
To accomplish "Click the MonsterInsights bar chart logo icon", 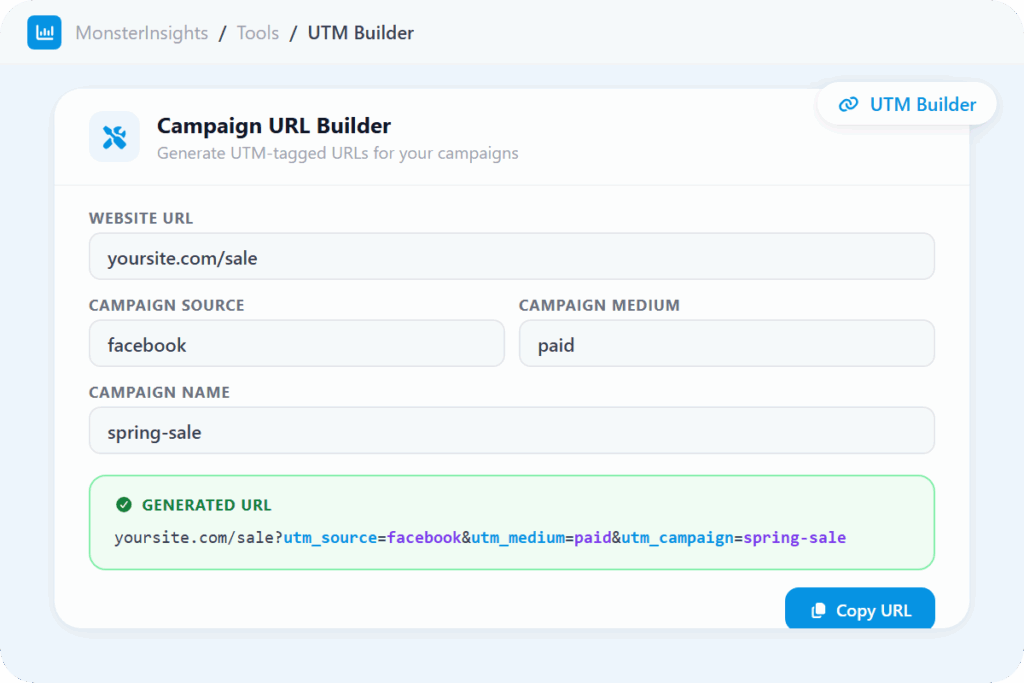I will point(44,33).
